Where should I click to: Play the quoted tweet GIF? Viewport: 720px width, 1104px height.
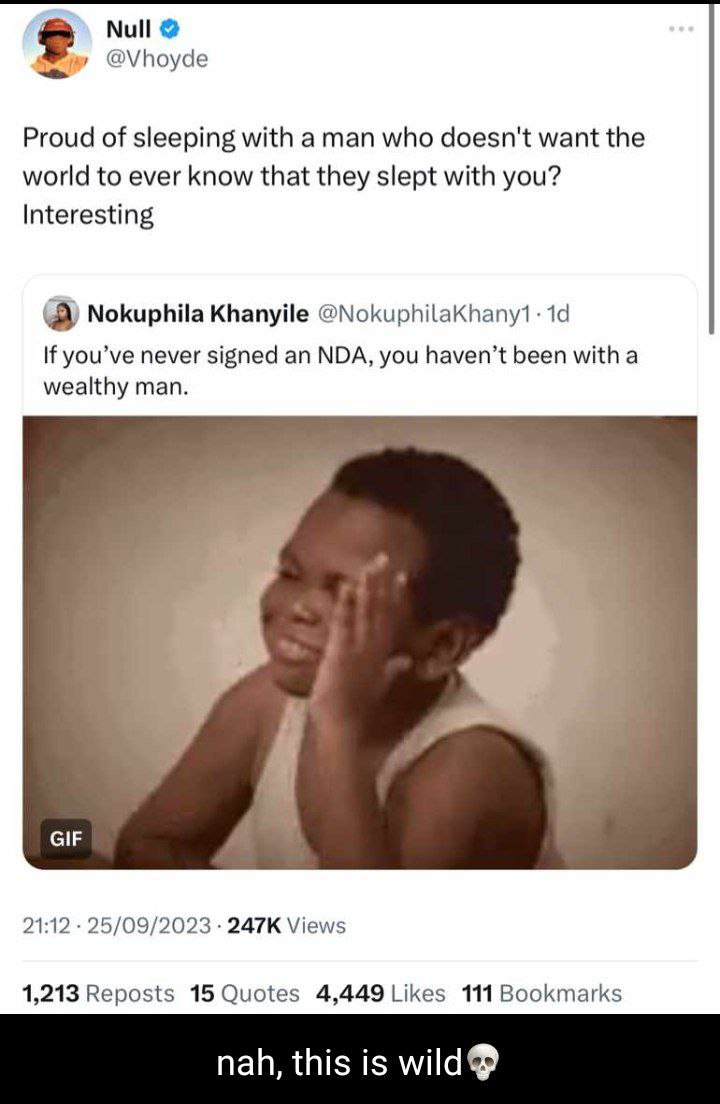click(360, 642)
